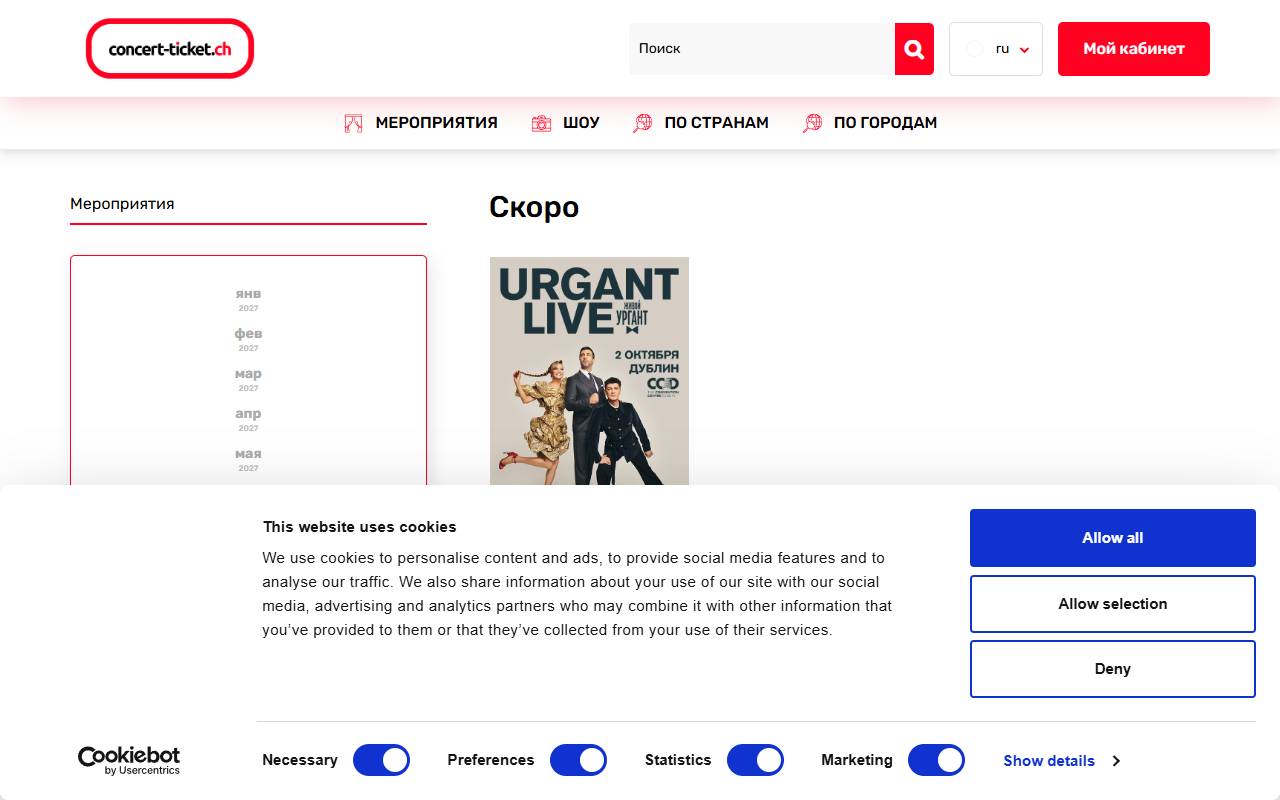Image resolution: width=1280 pixels, height=800 pixels.
Task: Click the red search magnifier button
Action: coord(914,49)
